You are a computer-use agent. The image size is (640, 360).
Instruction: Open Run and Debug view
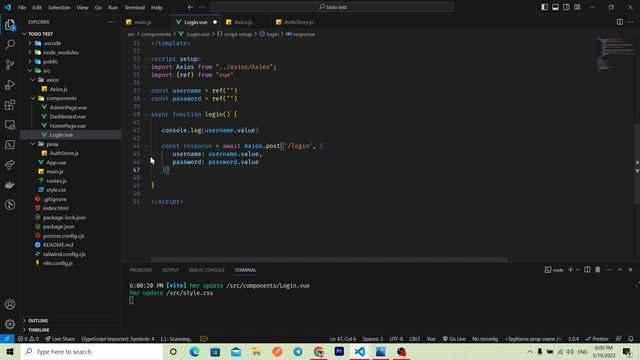click(x=10, y=84)
